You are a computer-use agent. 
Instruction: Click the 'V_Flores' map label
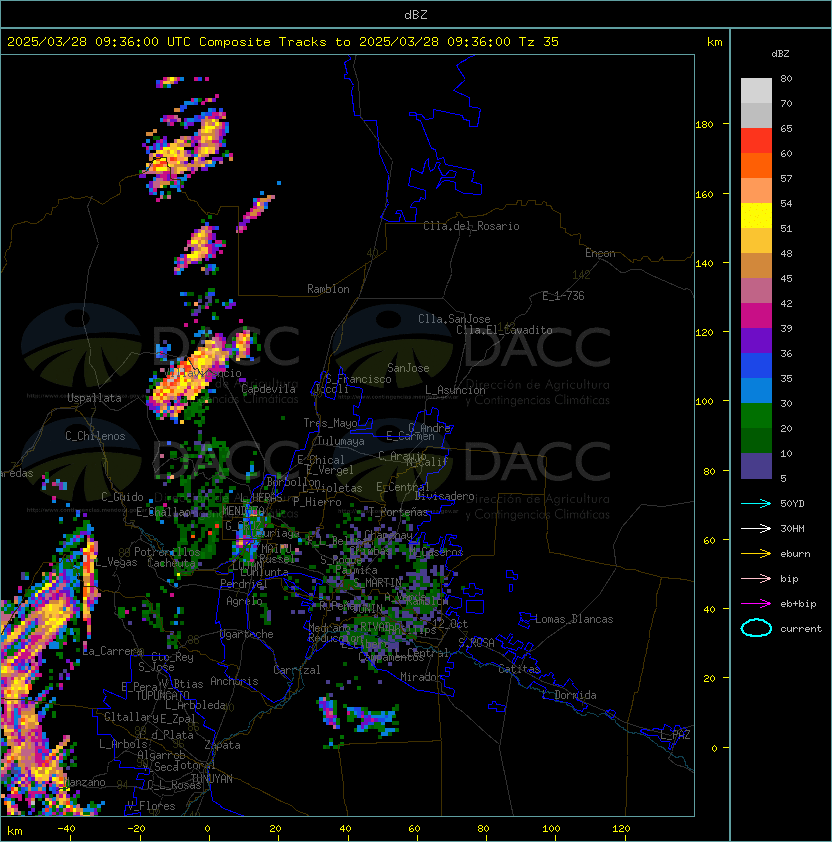(151, 806)
